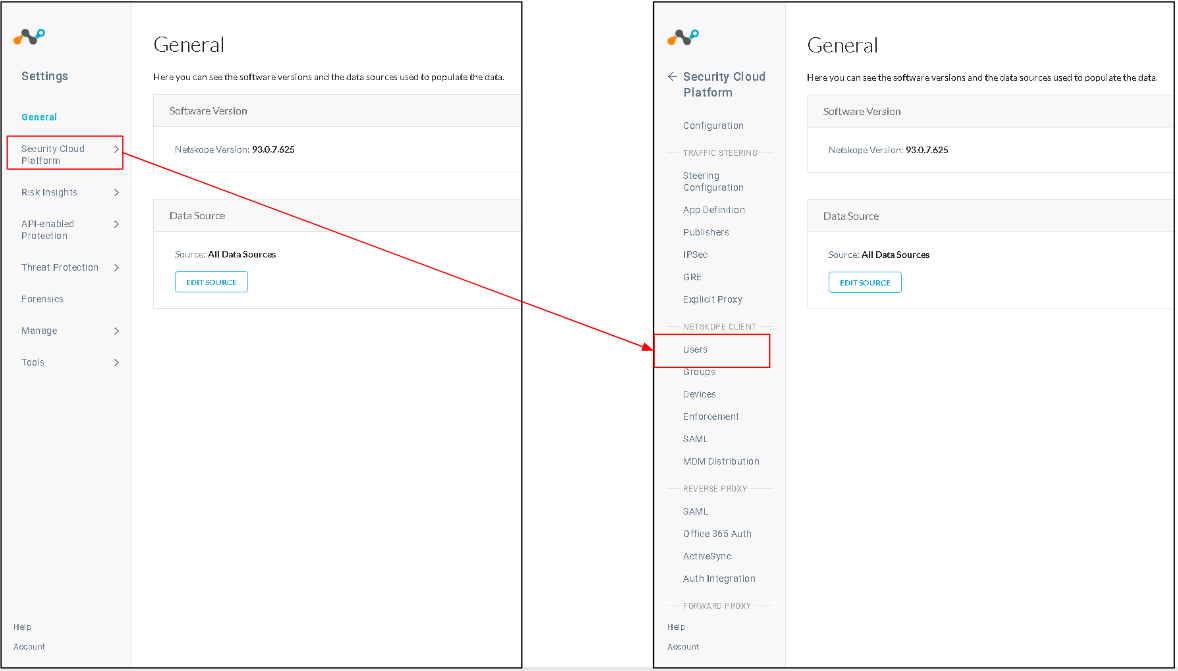Expand the API-enabled Protection chevron
This screenshot has height=671, width=1178.
116,224
